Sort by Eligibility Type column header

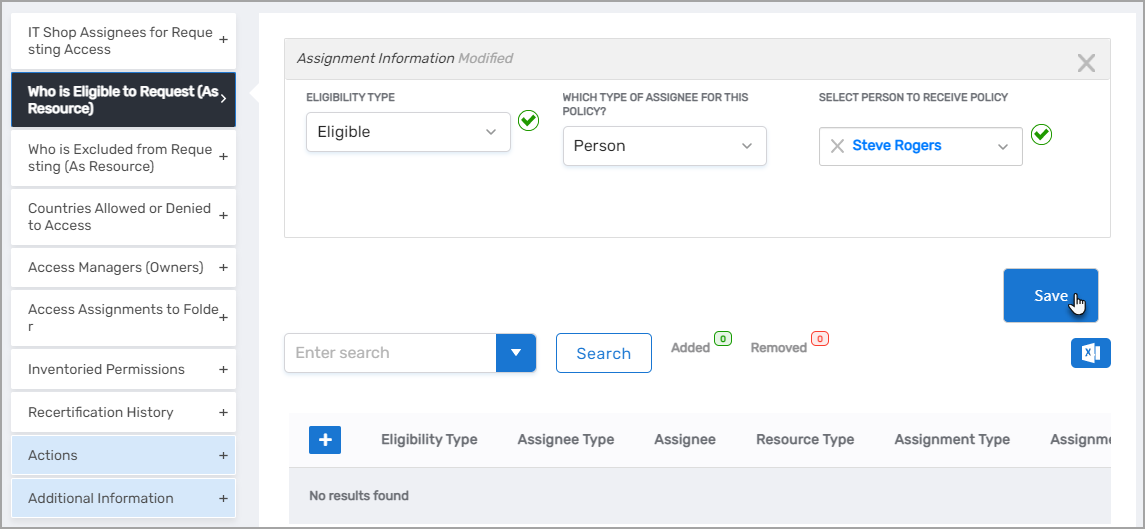429,439
